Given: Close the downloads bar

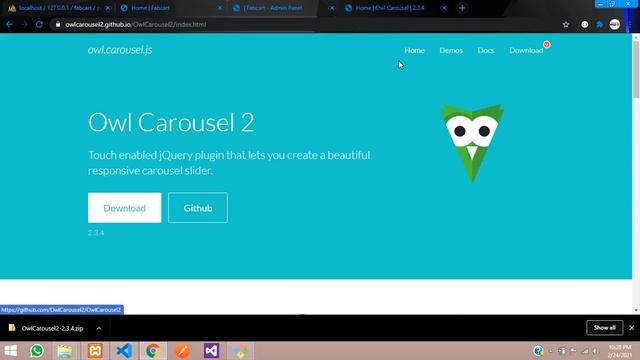Looking at the screenshot, I should point(631,328).
